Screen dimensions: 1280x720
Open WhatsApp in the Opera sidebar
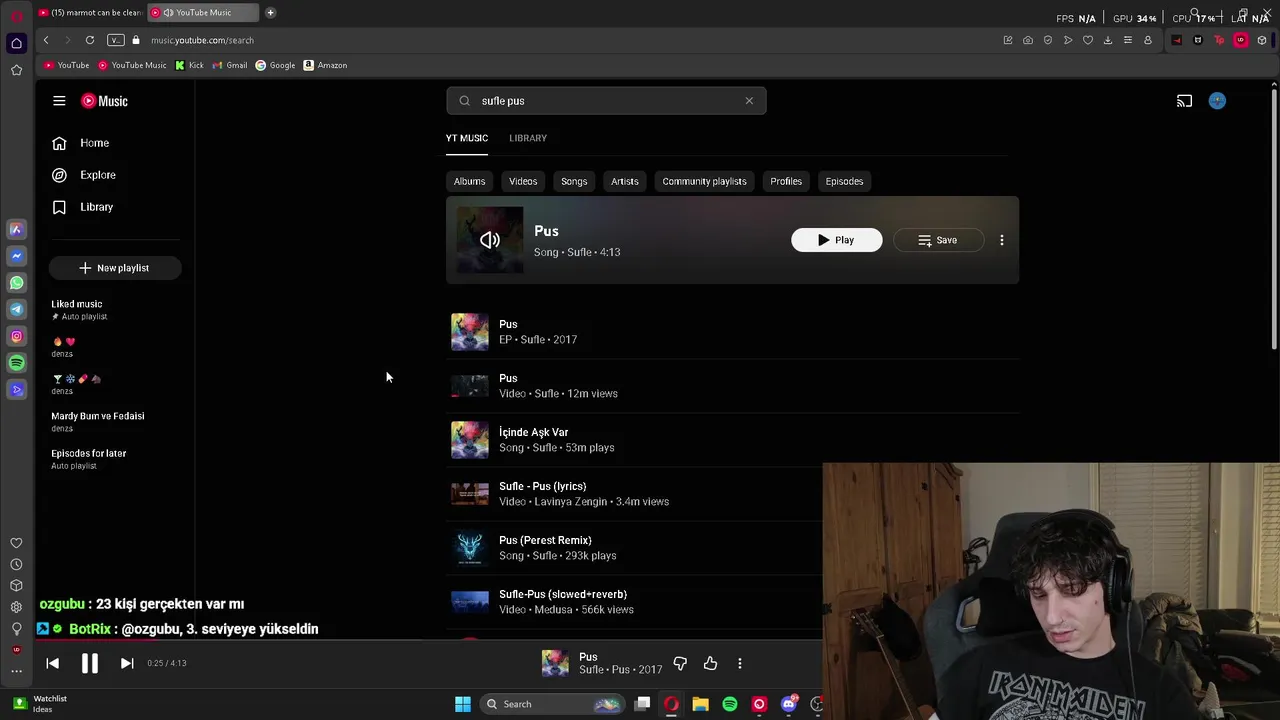click(x=16, y=283)
